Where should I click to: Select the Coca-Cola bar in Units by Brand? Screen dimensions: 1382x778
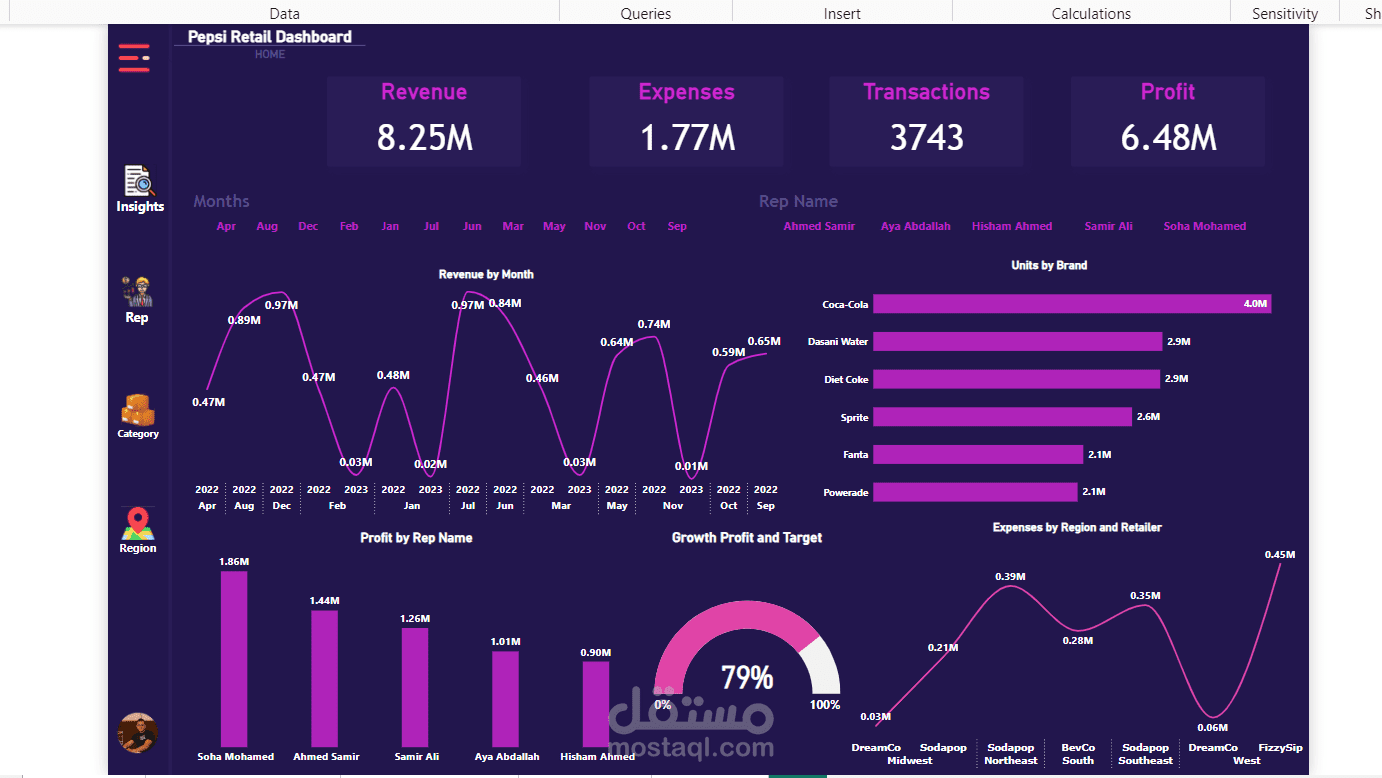coord(1072,304)
